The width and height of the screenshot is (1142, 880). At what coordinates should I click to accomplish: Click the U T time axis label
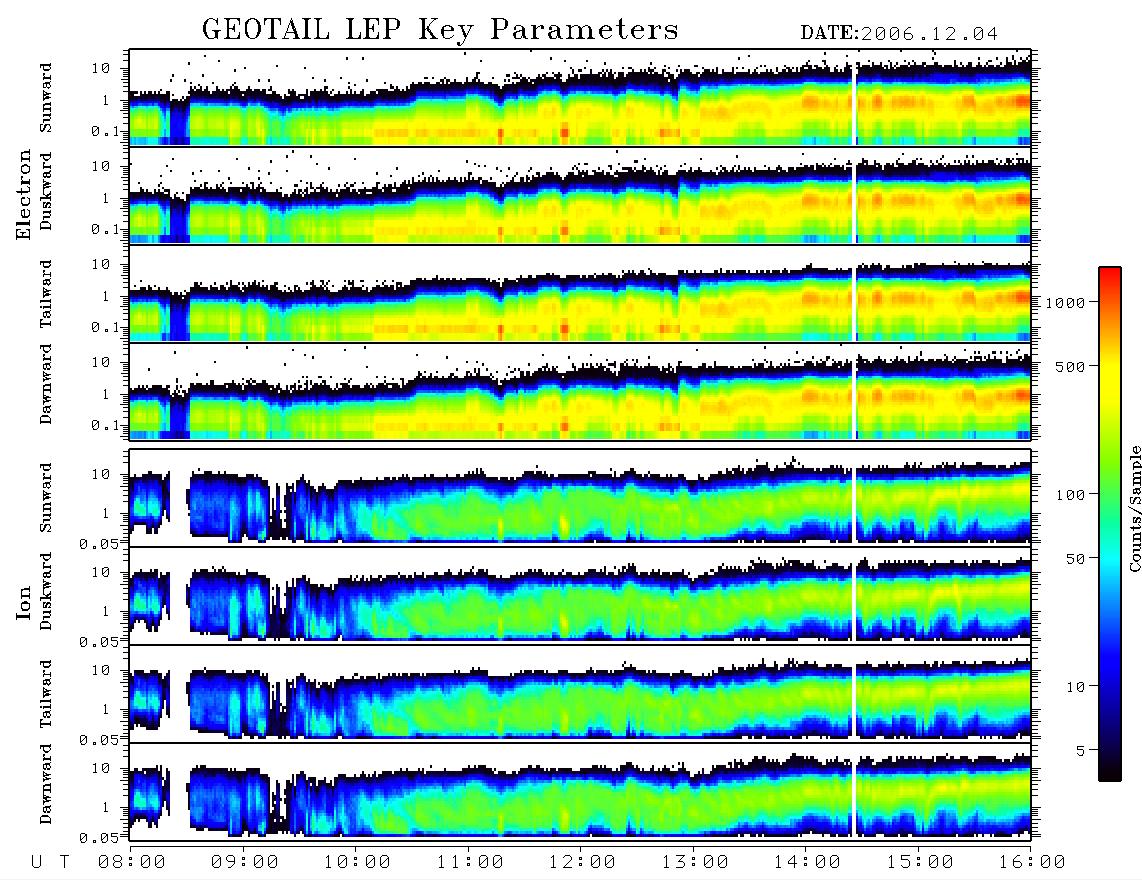51,863
